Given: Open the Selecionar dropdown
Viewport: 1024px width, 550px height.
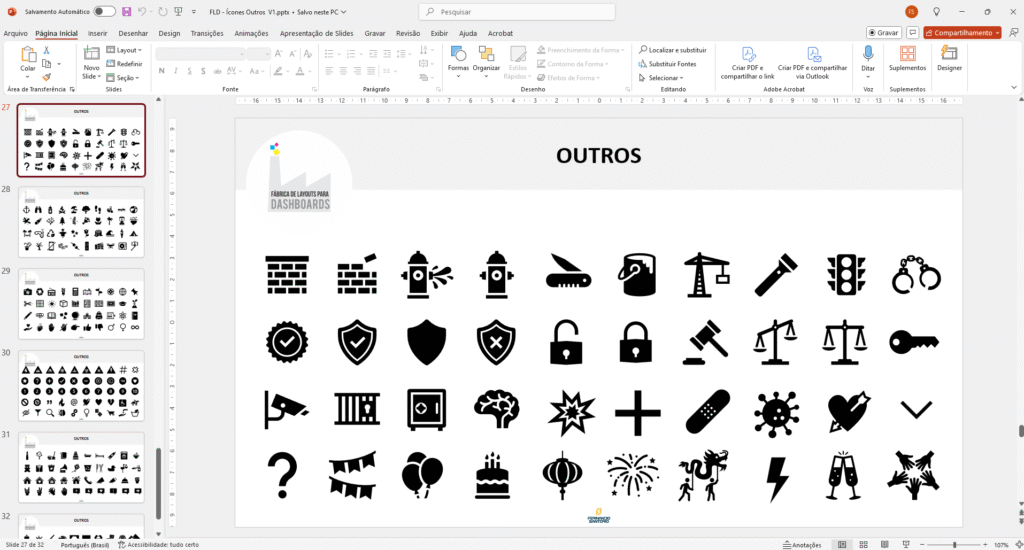Looking at the screenshot, I should pyautogui.click(x=665, y=77).
